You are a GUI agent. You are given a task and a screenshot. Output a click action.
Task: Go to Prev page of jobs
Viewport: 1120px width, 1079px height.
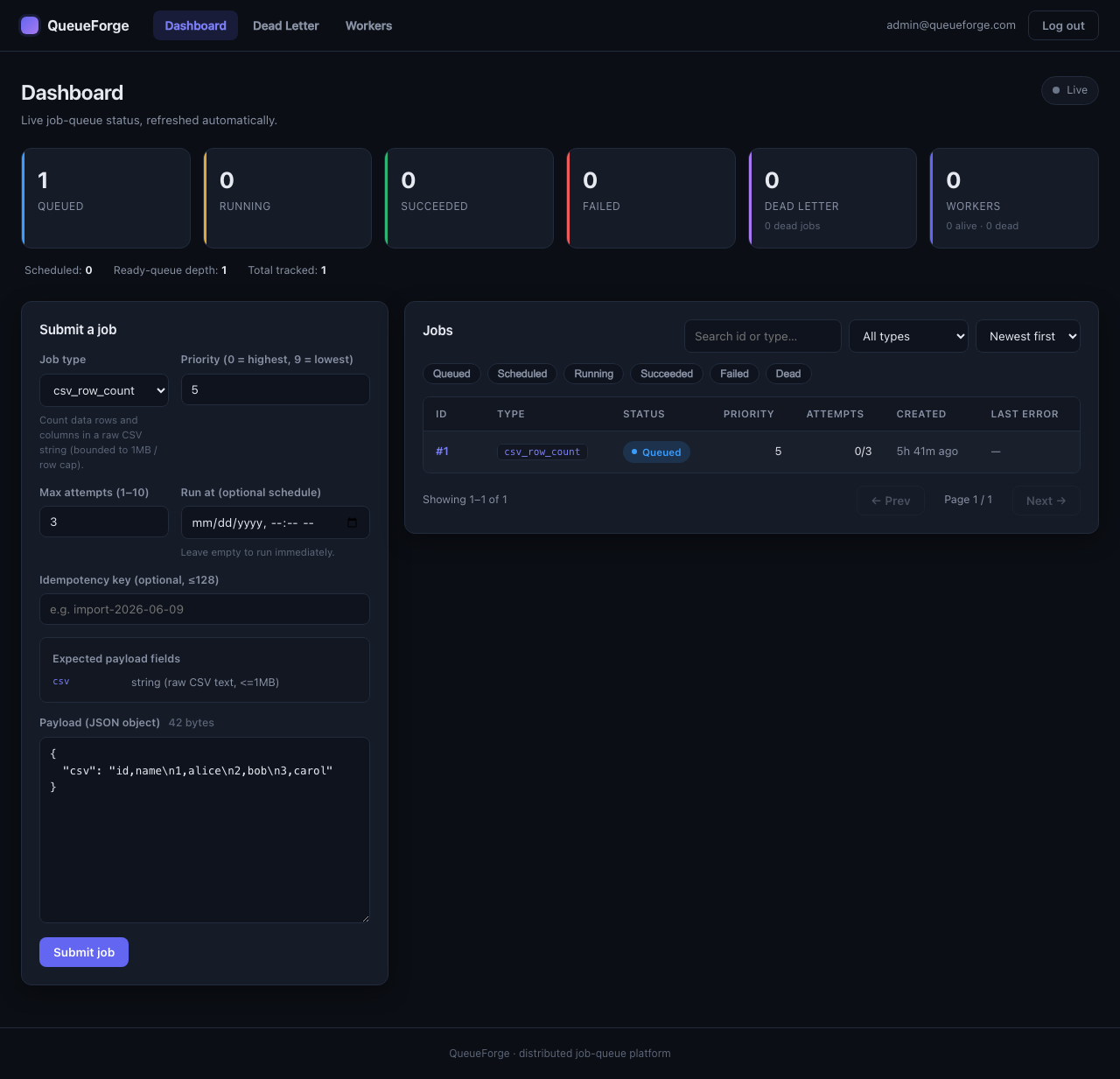891,501
